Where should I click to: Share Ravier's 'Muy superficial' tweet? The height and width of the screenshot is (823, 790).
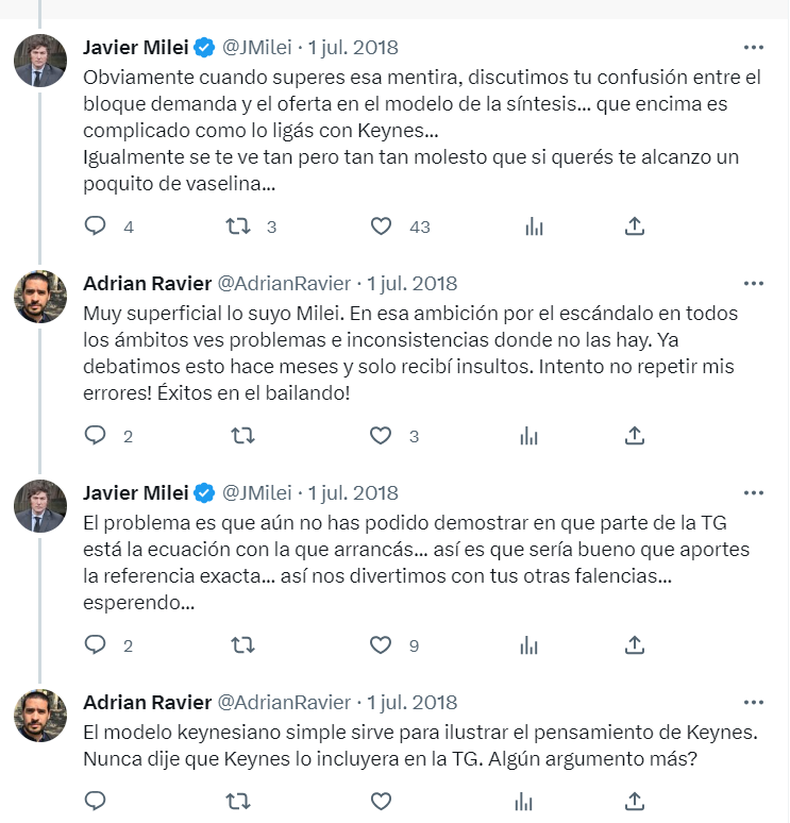[634, 435]
